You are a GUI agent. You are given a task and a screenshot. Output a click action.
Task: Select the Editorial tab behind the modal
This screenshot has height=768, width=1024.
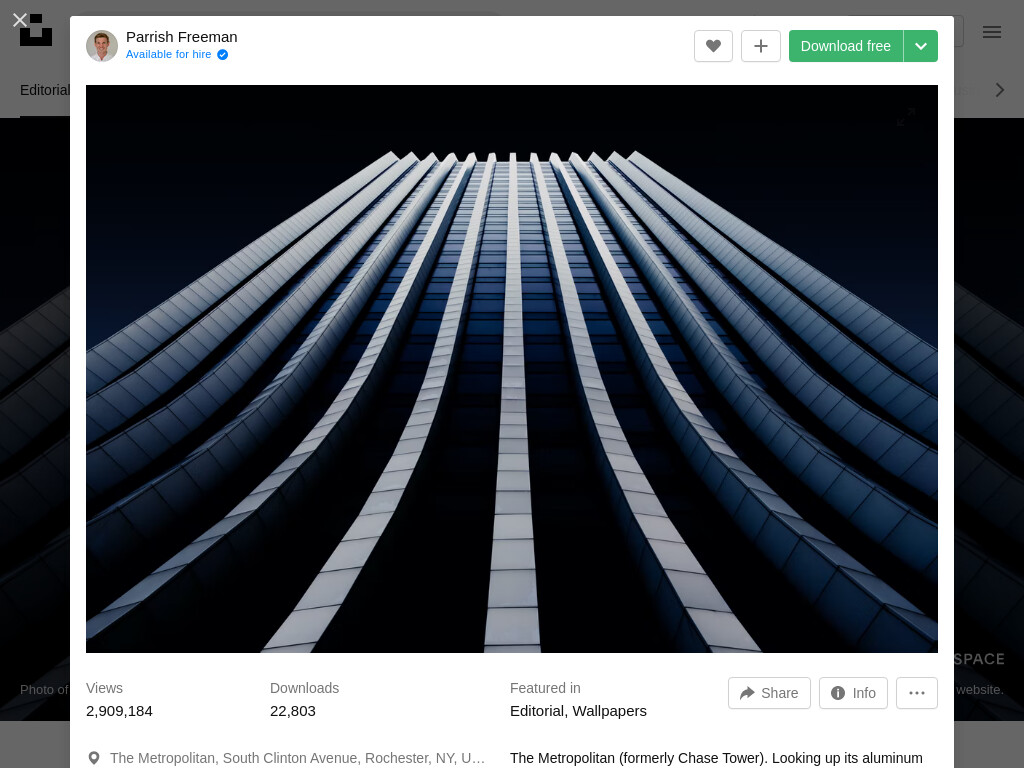[x=44, y=90]
